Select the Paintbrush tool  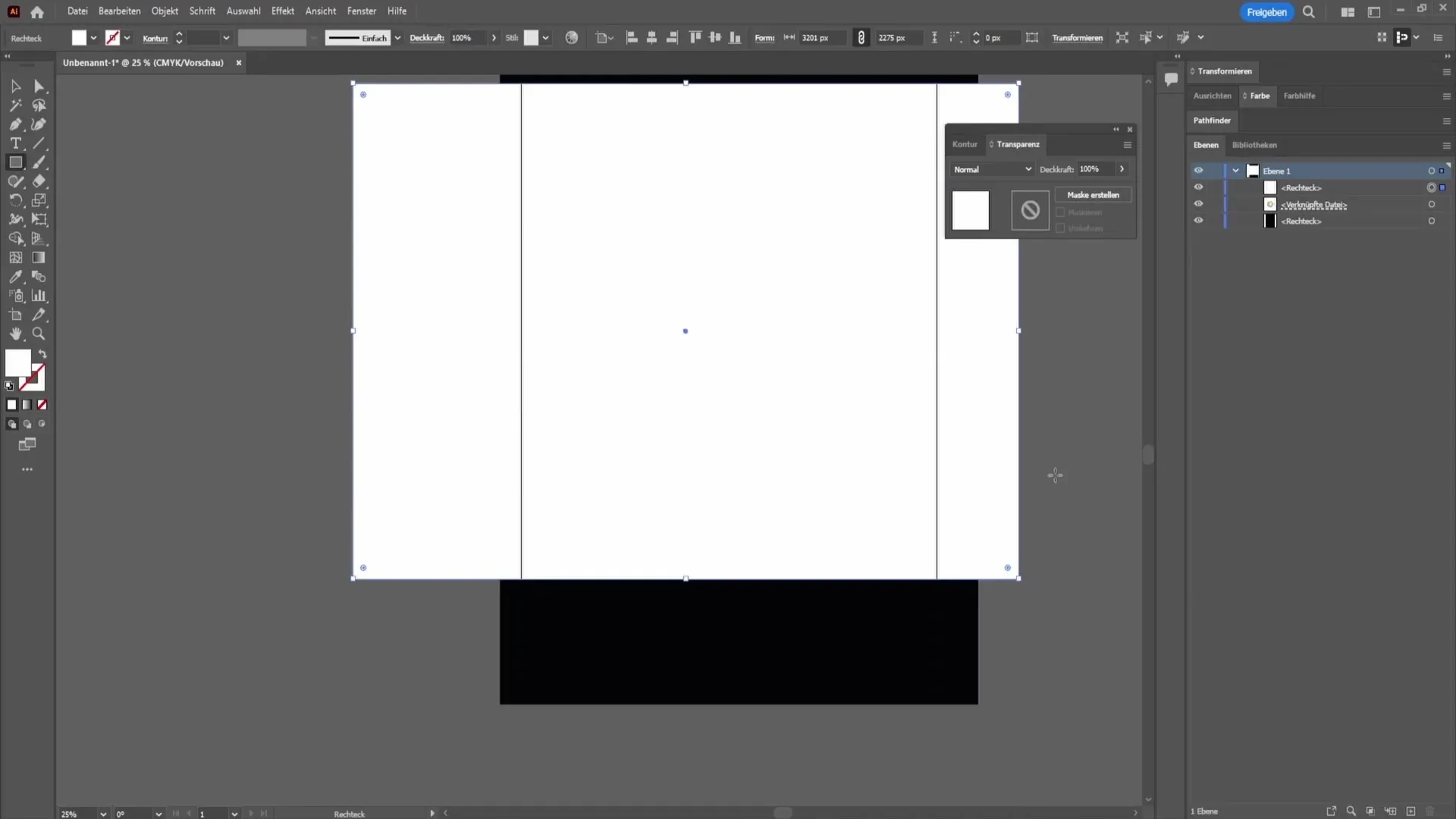click(39, 162)
